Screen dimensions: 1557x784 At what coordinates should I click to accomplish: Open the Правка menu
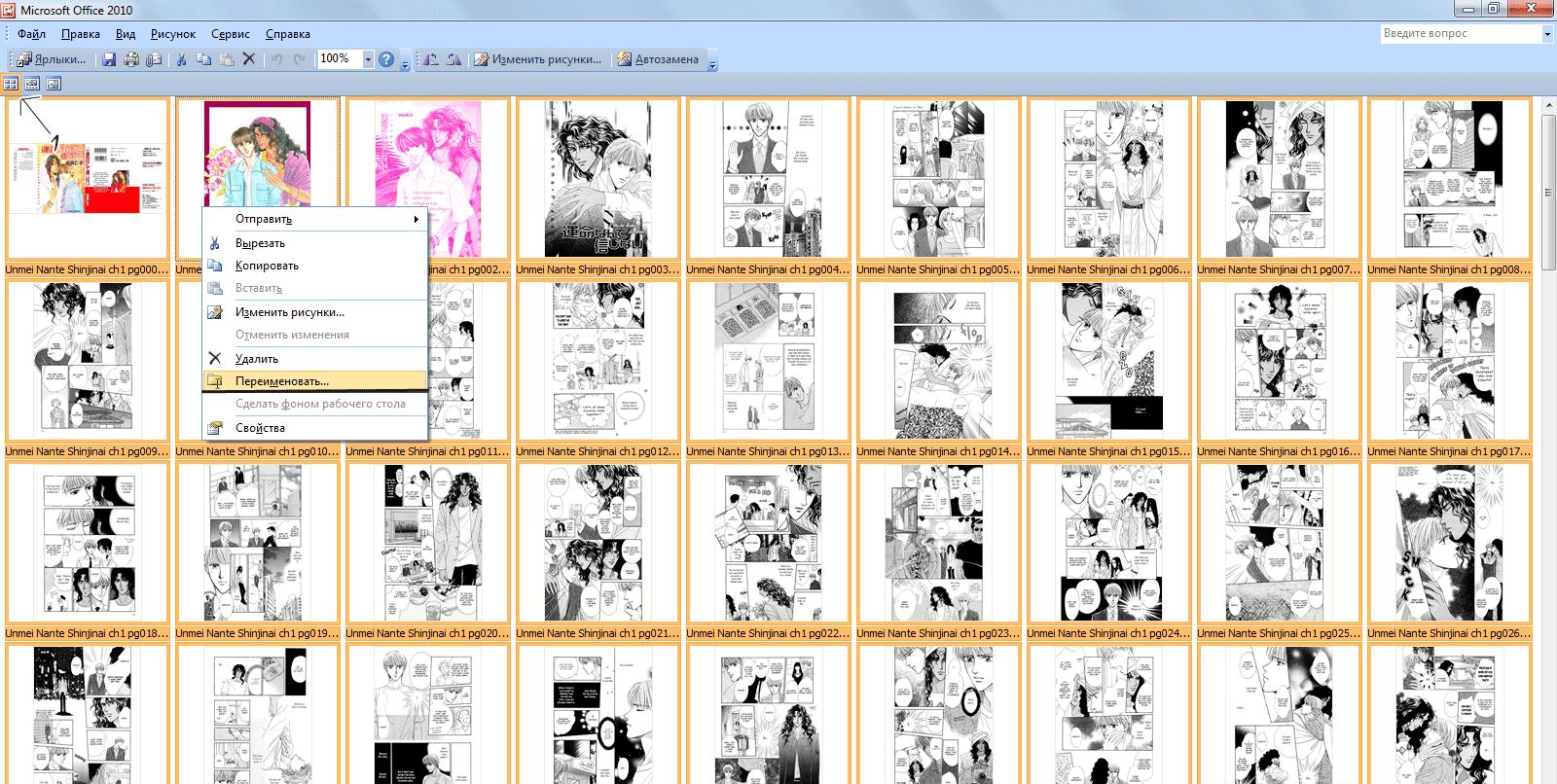[81, 34]
